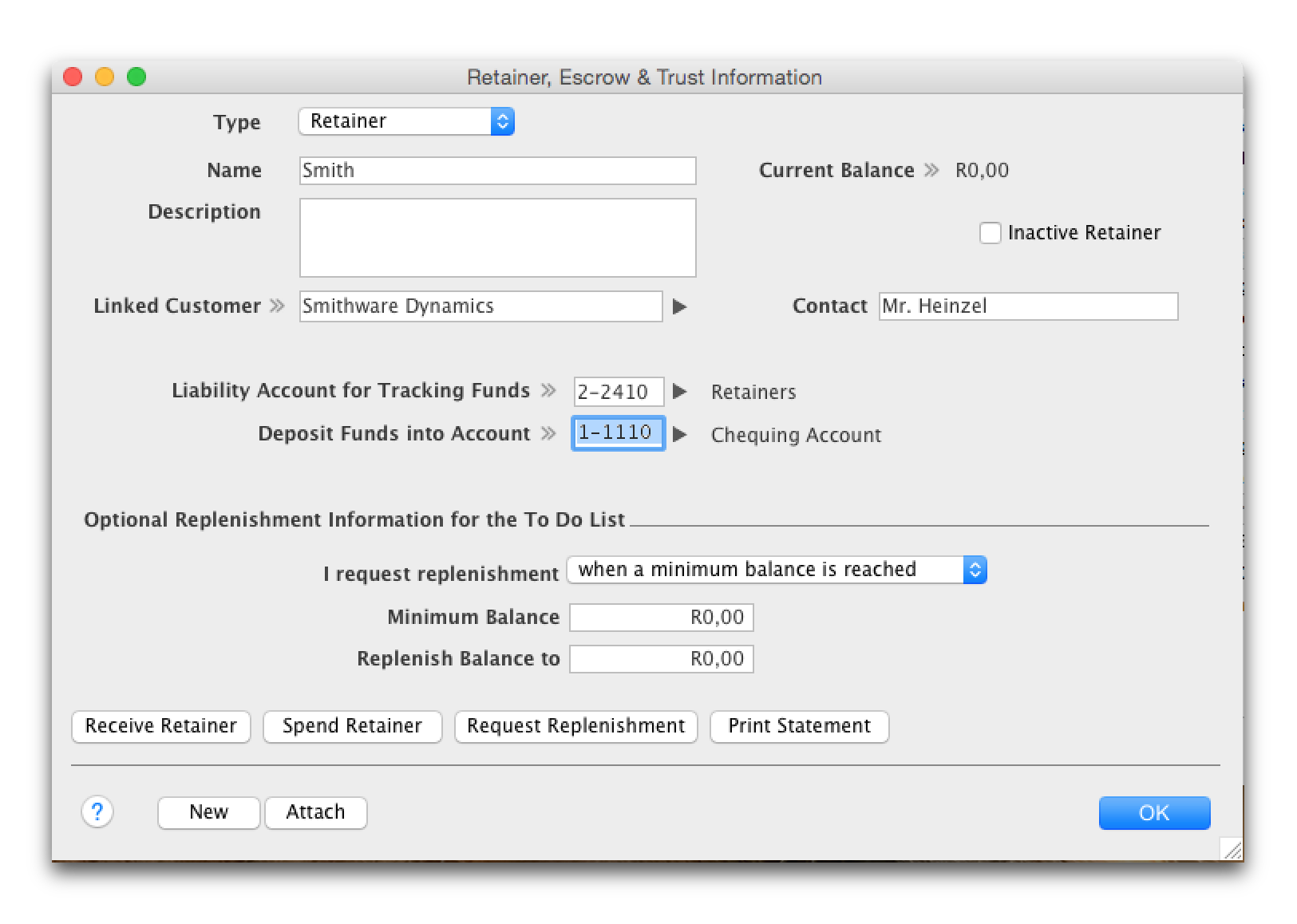This screenshot has width=1297, height=924.
Task: Toggle the Inactive Retainer checkbox
Action: click(x=990, y=233)
